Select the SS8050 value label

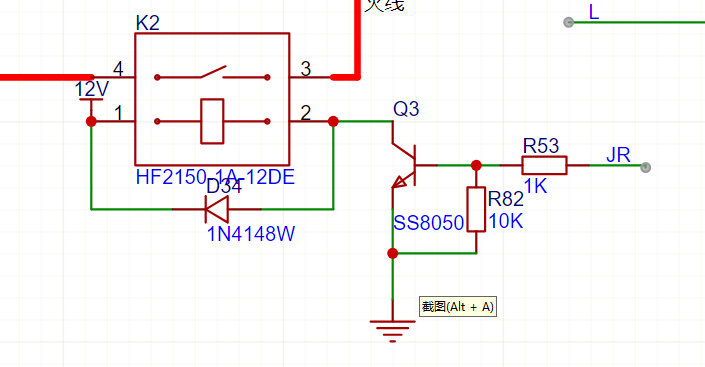pos(428,223)
